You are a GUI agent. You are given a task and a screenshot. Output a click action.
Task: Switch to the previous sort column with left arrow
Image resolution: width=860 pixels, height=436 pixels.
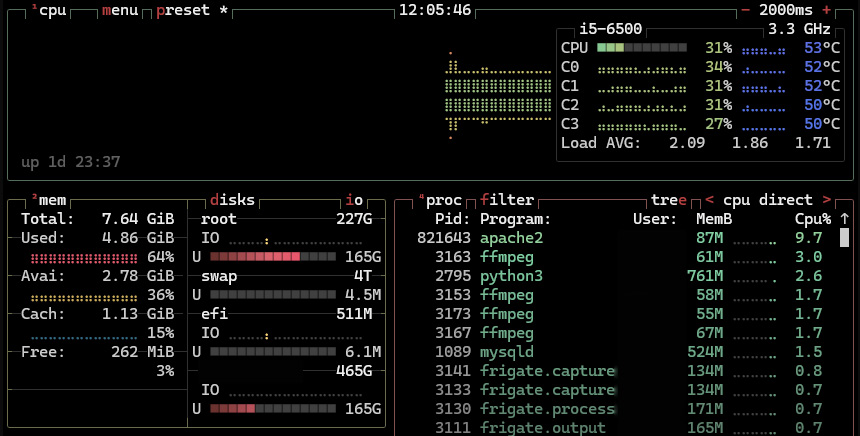709,200
